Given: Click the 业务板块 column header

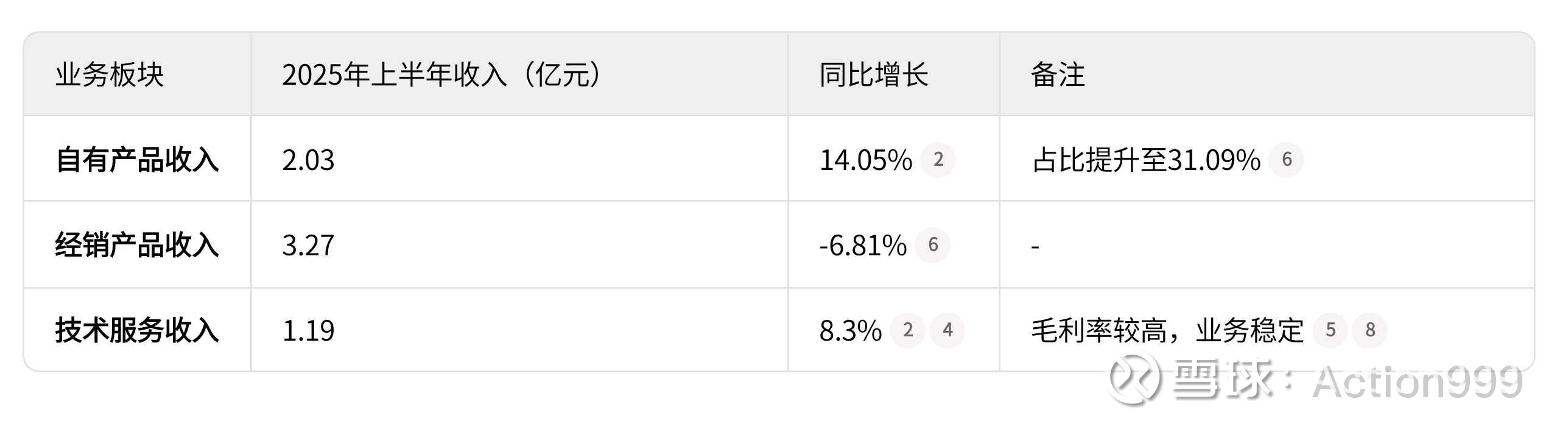Looking at the screenshot, I should point(110,75).
